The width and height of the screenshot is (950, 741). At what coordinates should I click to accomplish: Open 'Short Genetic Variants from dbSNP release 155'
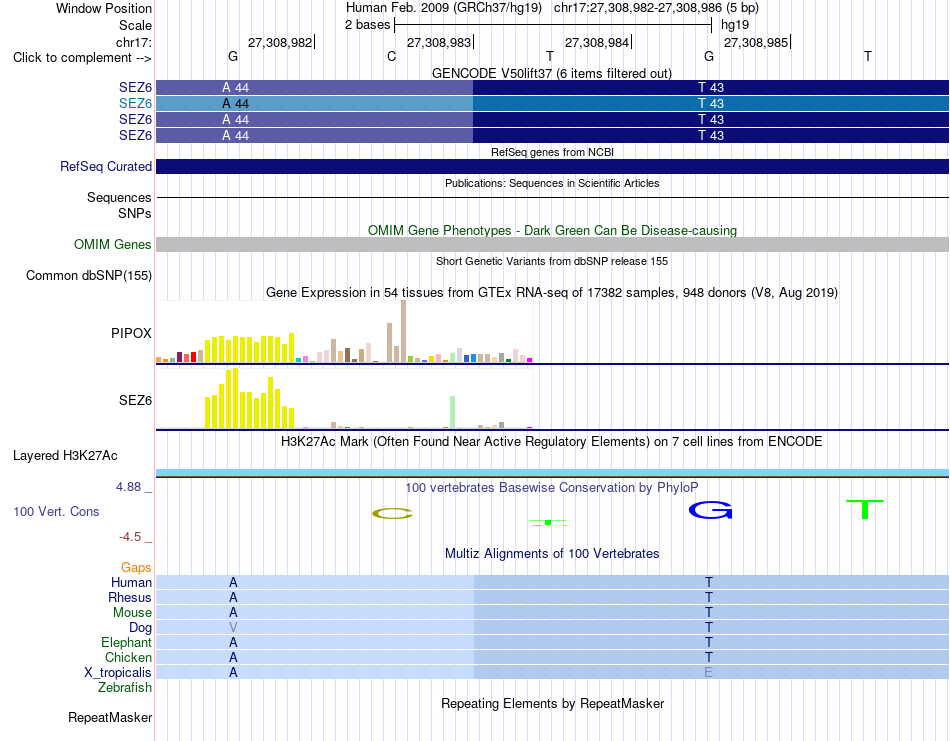(552, 261)
